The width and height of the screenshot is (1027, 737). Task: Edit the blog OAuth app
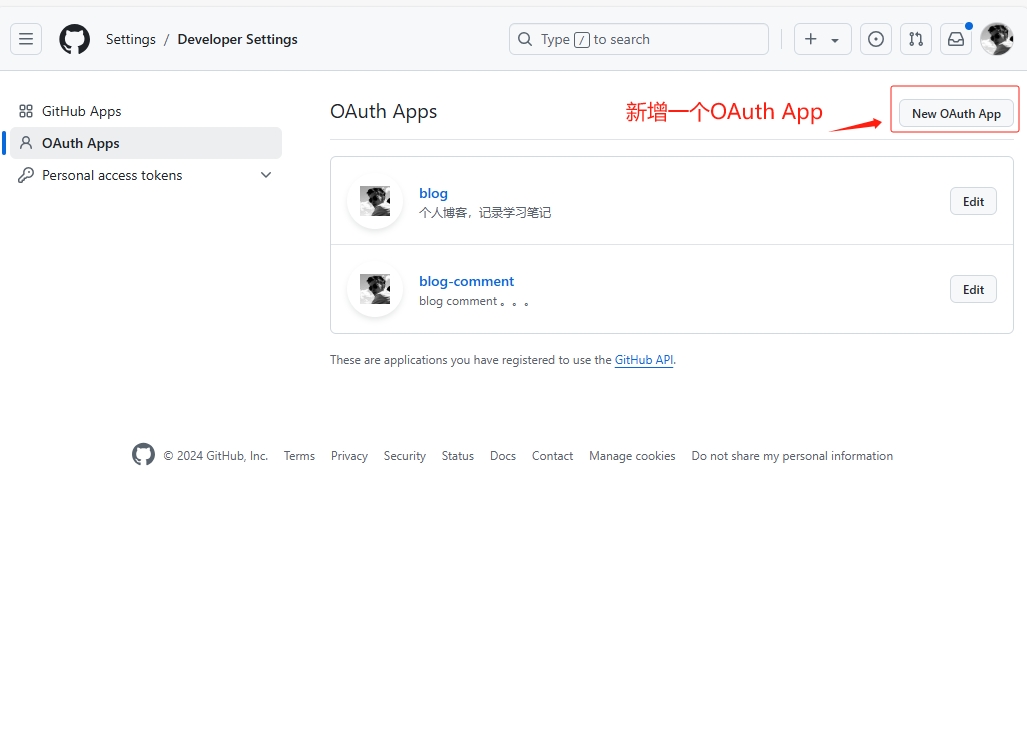(973, 201)
